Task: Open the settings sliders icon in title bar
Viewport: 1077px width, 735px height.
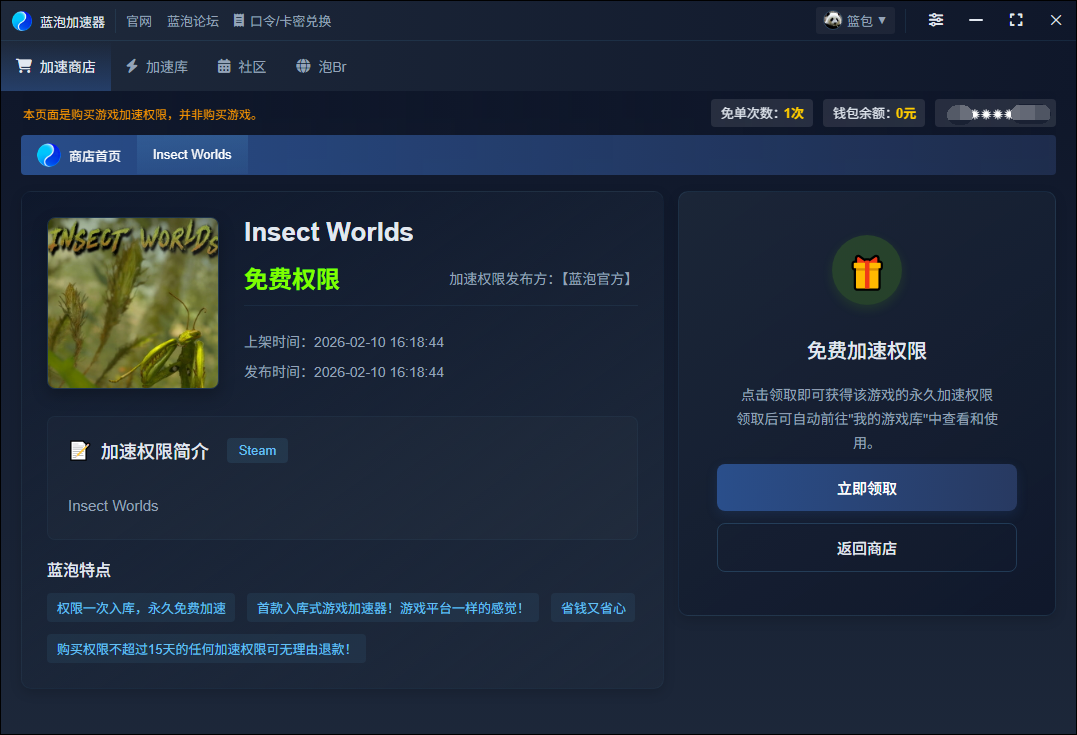Action: click(x=935, y=20)
